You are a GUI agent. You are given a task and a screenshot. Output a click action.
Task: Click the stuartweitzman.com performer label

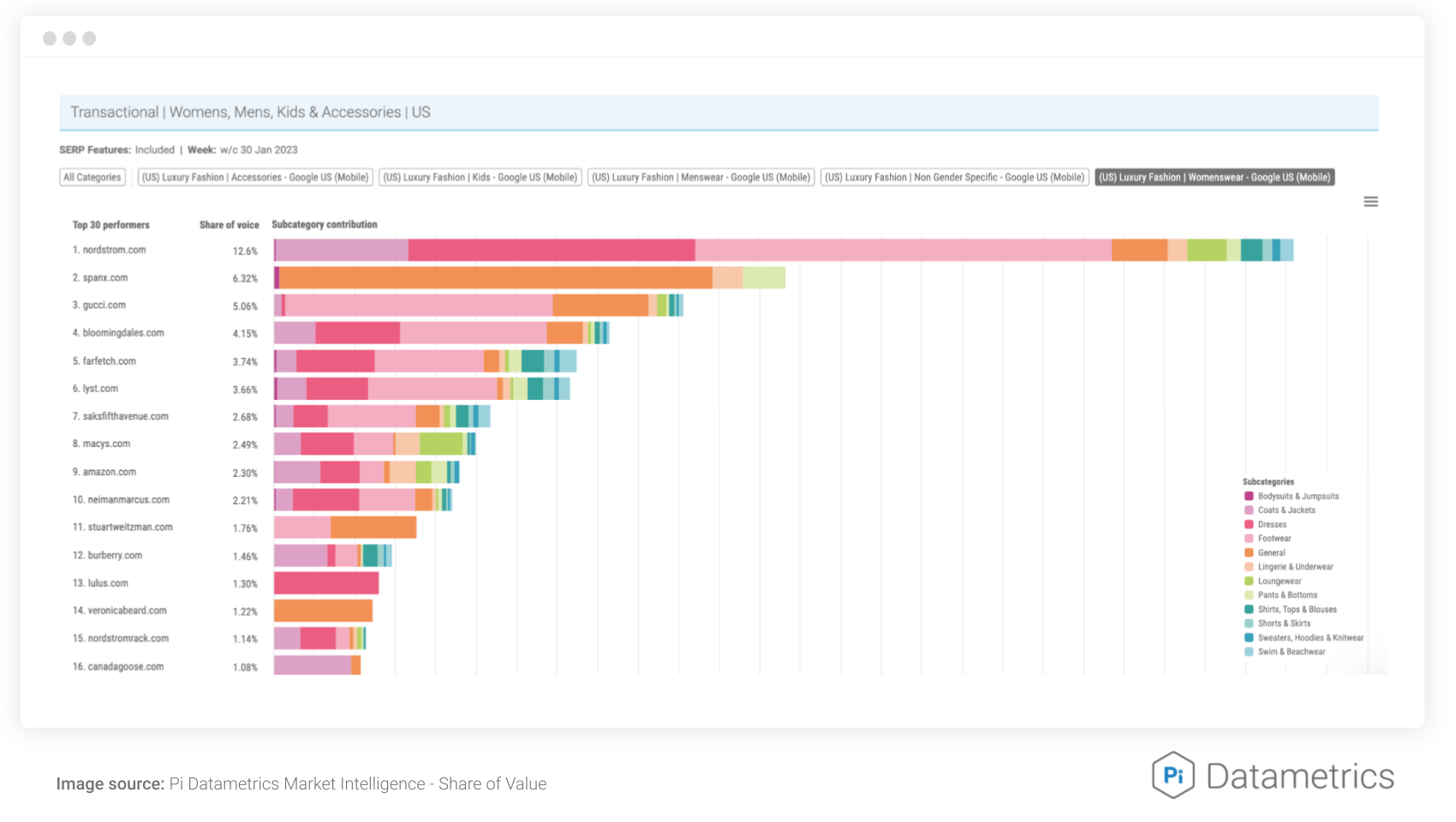pos(122,527)
